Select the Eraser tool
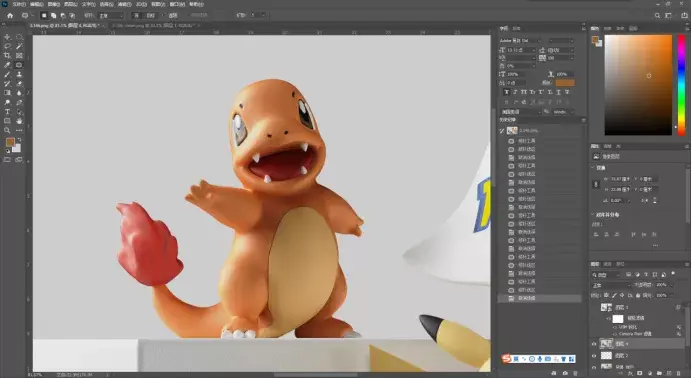Image resolution: width=692 pixels, height=378 pixels. pyautogui.click(x=19, y=83)
